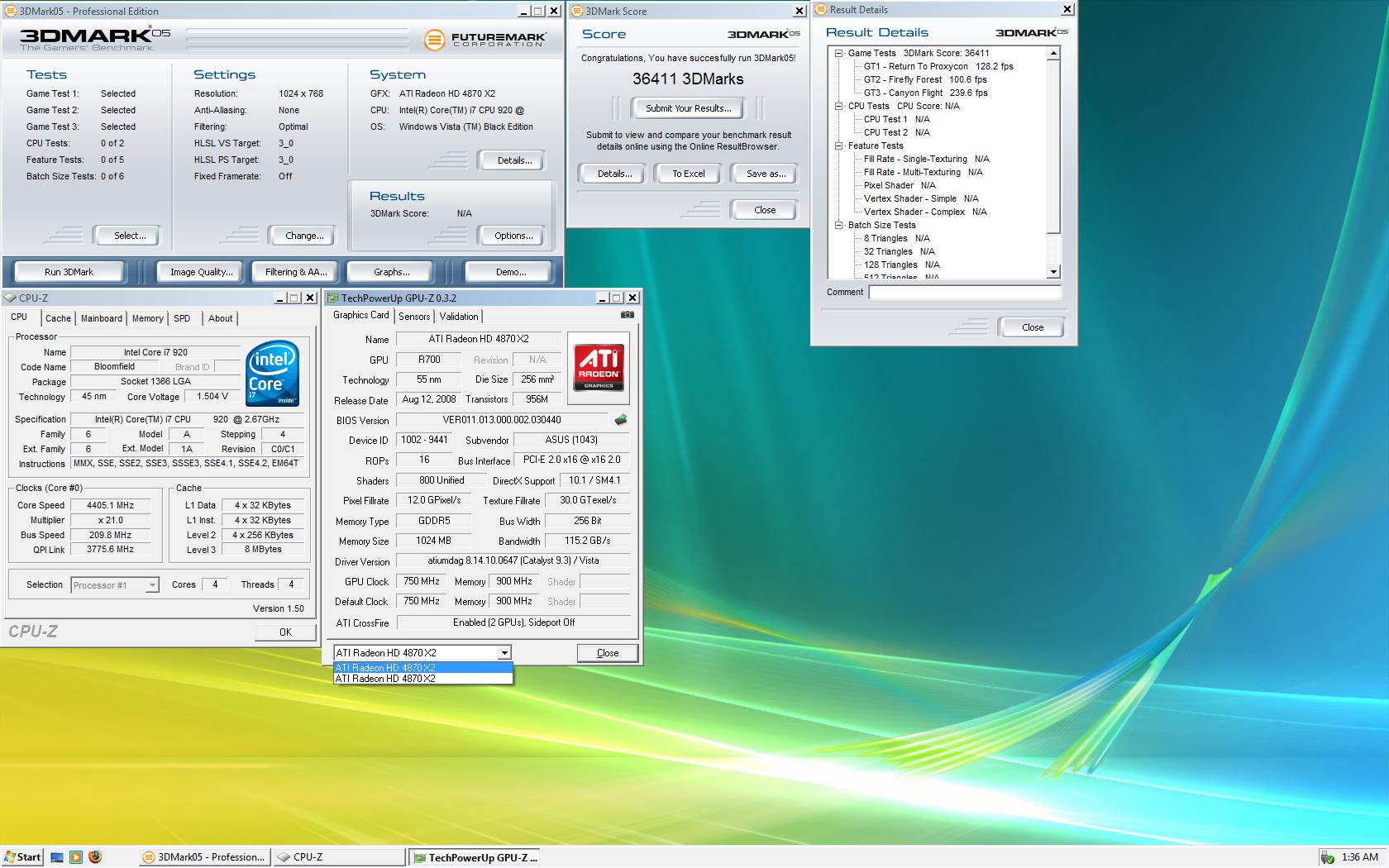Viewport: 1389px width, 868px height.
Task: Collapse the Game Tests tree node
Action: point(838,53)
